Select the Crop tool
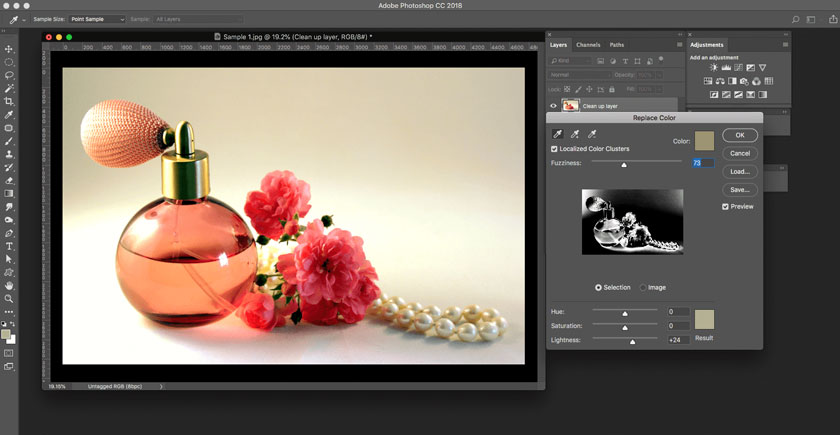The width and height of the screenshot is (840, 435). coord(10,102)
